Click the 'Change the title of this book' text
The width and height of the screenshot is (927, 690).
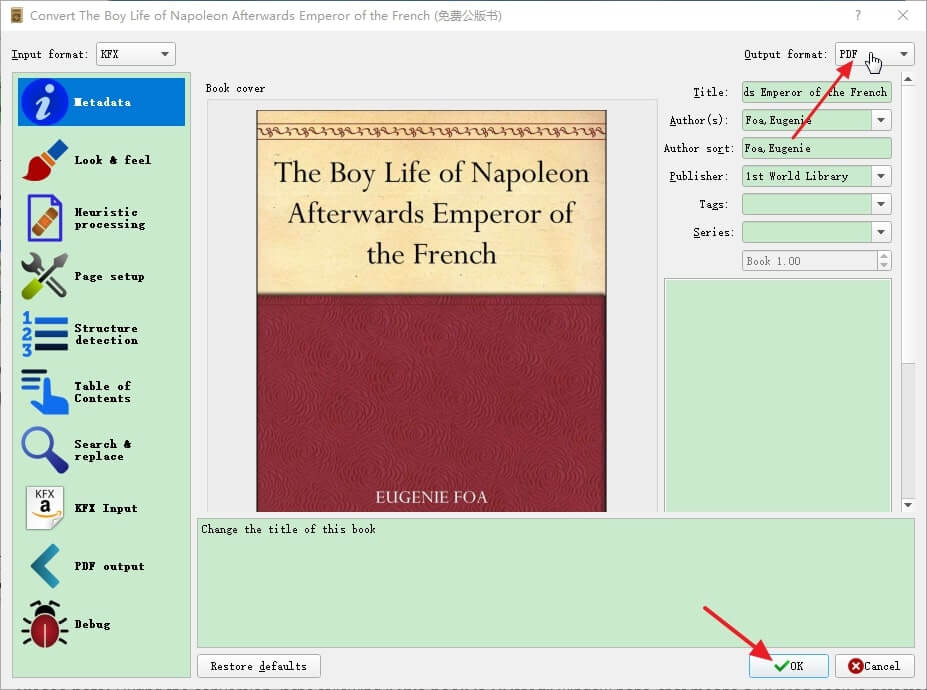(288, 529)
